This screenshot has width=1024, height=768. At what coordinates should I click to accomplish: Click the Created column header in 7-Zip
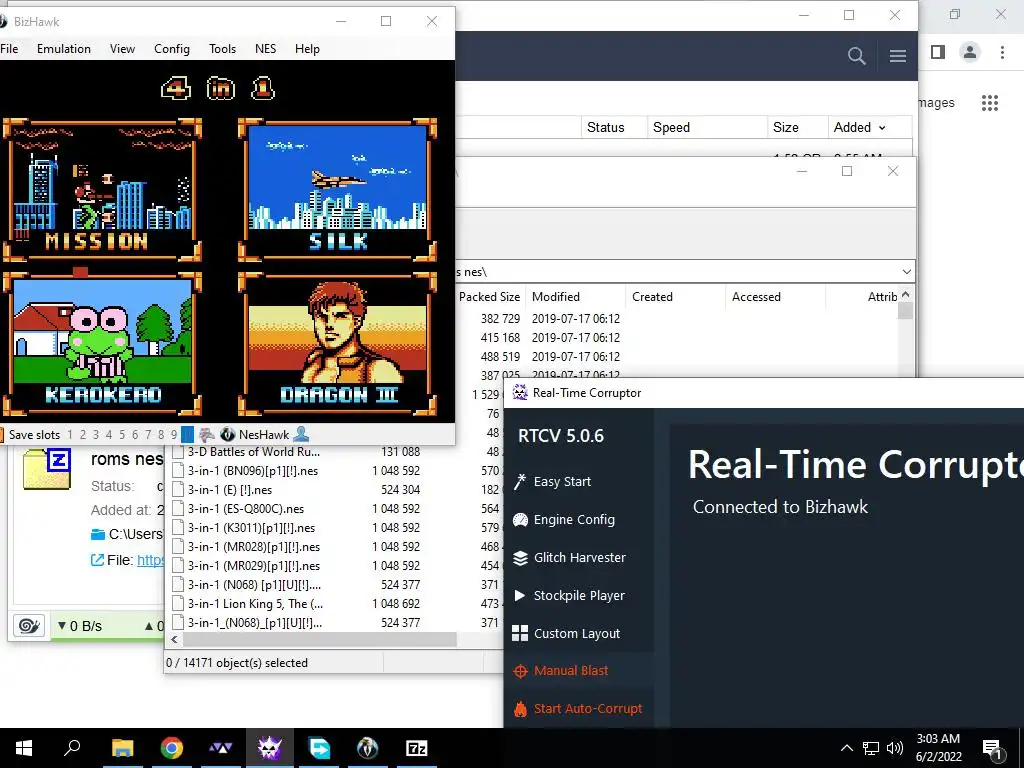675,296
